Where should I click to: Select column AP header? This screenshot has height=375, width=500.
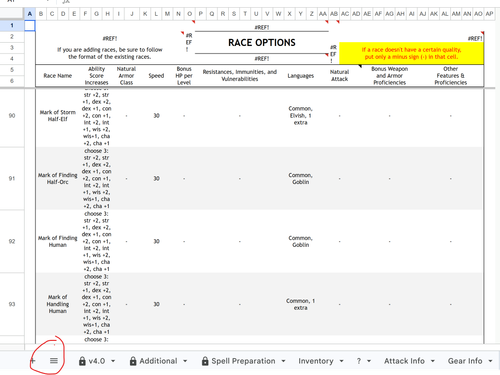pyautogui.click(x=489, y=14)
